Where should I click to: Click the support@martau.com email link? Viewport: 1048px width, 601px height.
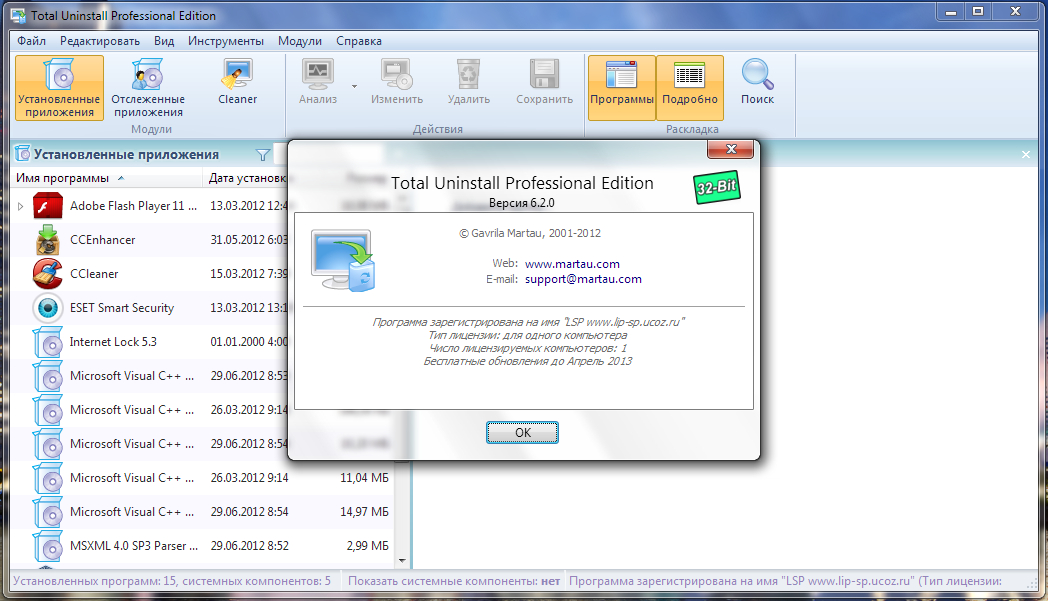[583, 279]
